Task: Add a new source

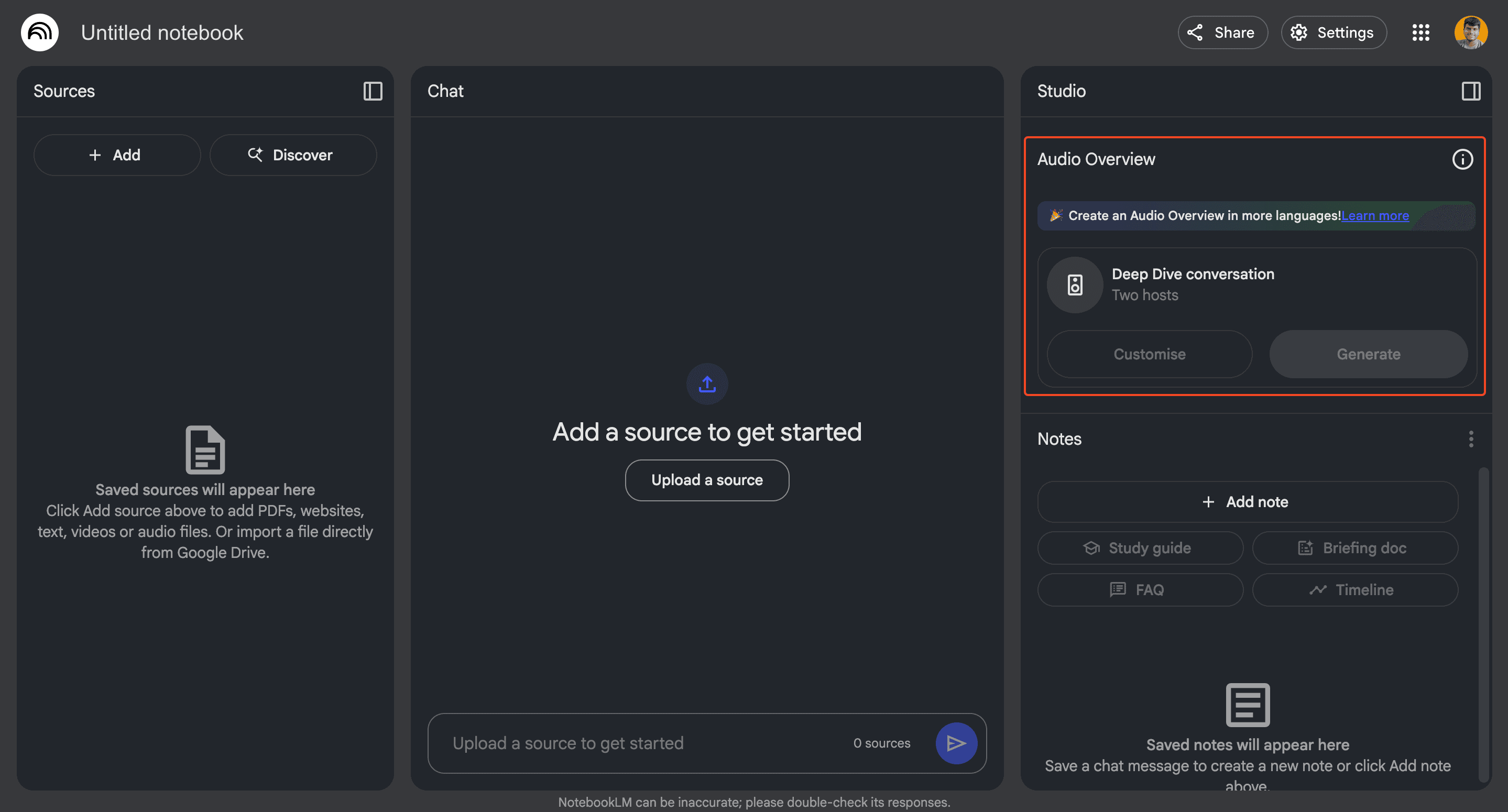Action: 116,155
